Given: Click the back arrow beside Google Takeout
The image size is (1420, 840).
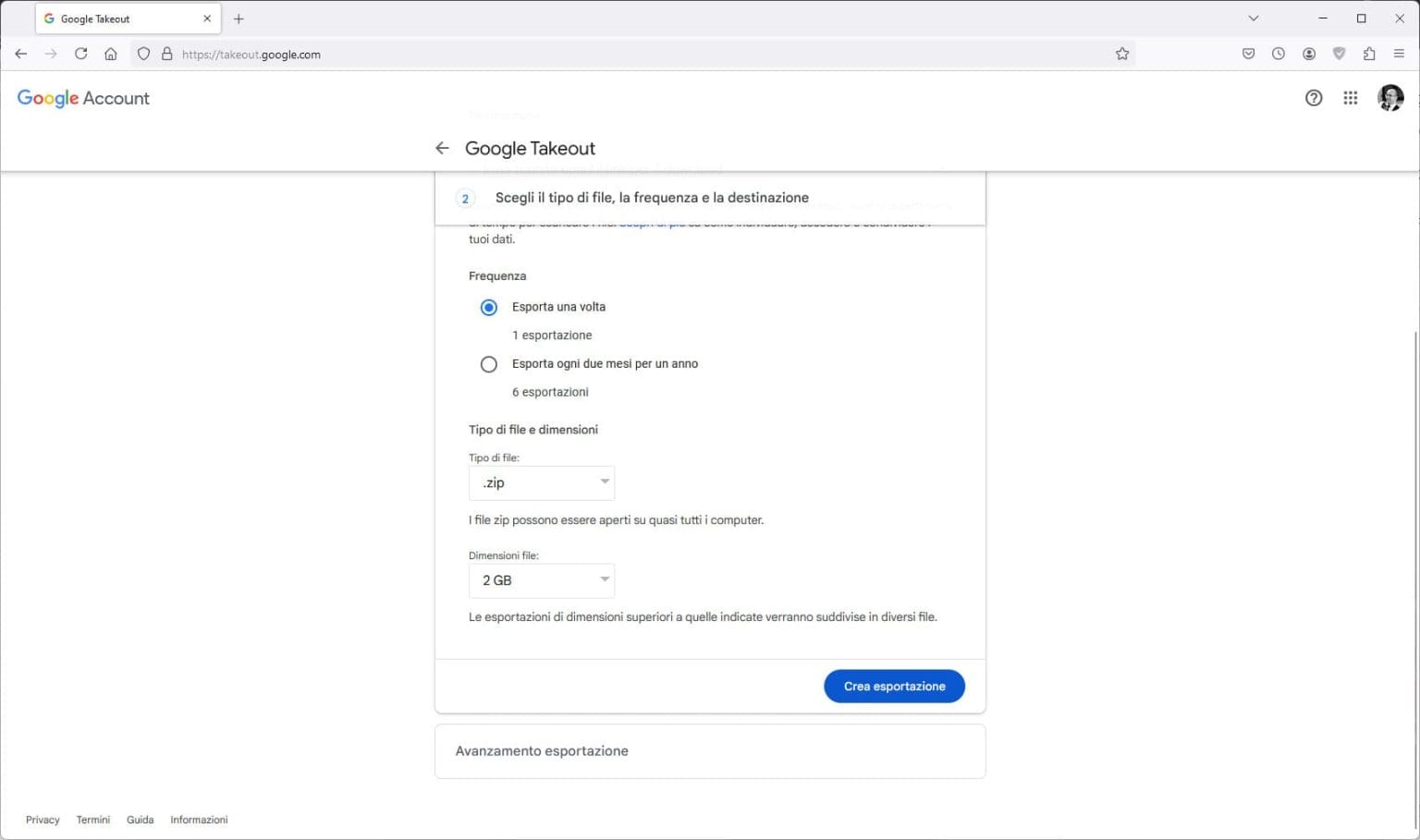Looking at the screenshot, I should coord(442,148).
